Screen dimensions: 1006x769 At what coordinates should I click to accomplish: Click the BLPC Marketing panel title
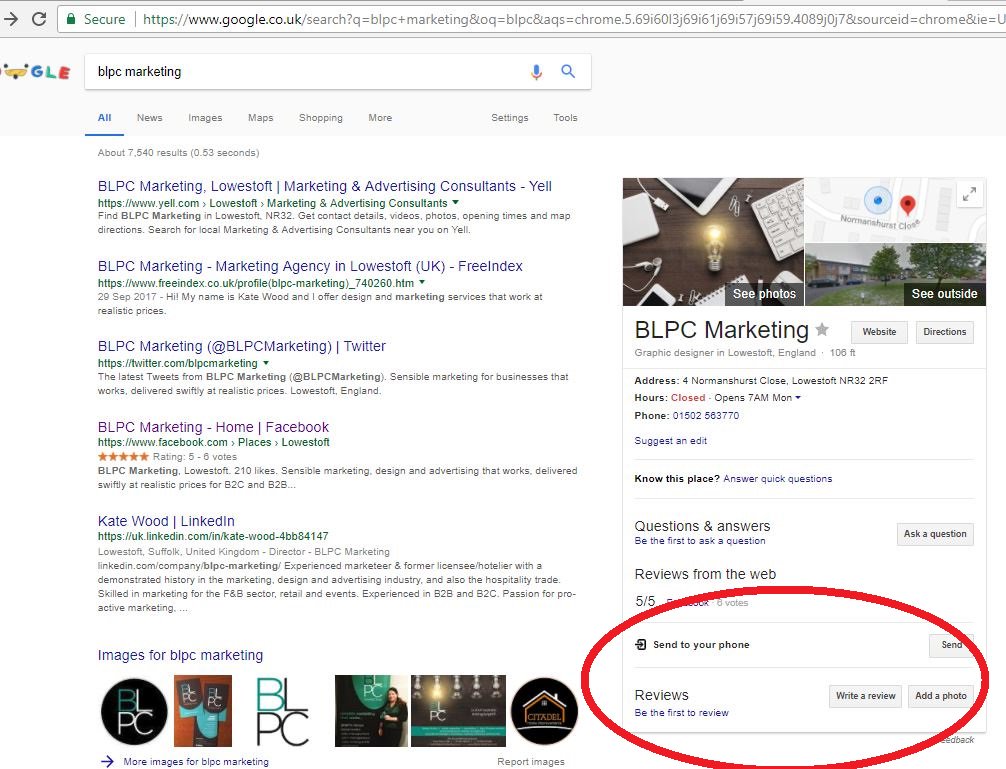(721, 330)
